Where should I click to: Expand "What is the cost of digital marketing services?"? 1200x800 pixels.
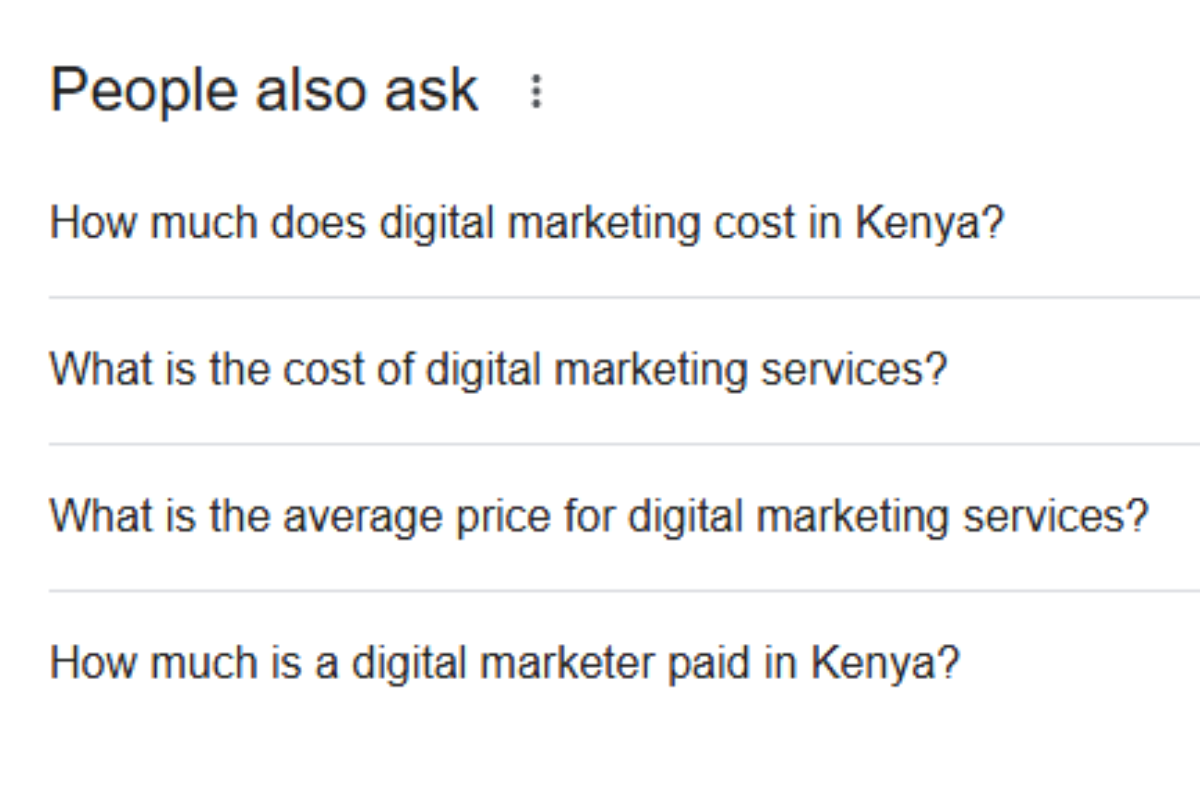tap(498, 370)
